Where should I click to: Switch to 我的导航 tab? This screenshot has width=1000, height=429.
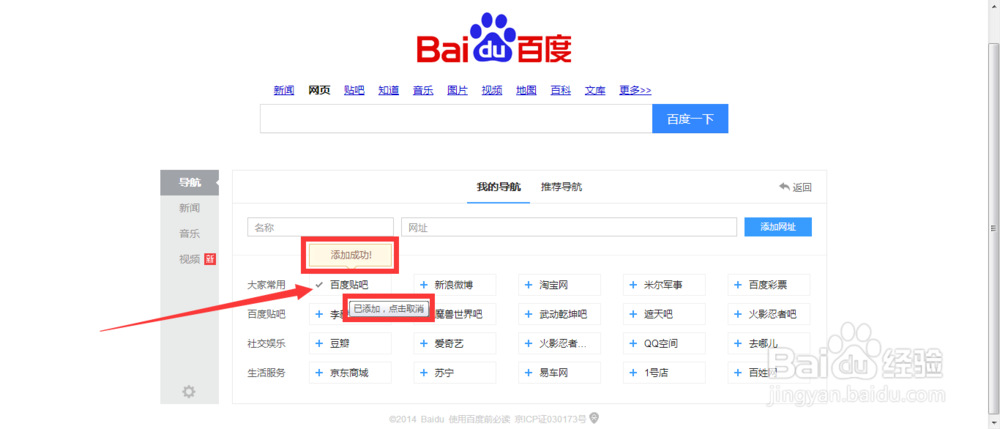499,187
